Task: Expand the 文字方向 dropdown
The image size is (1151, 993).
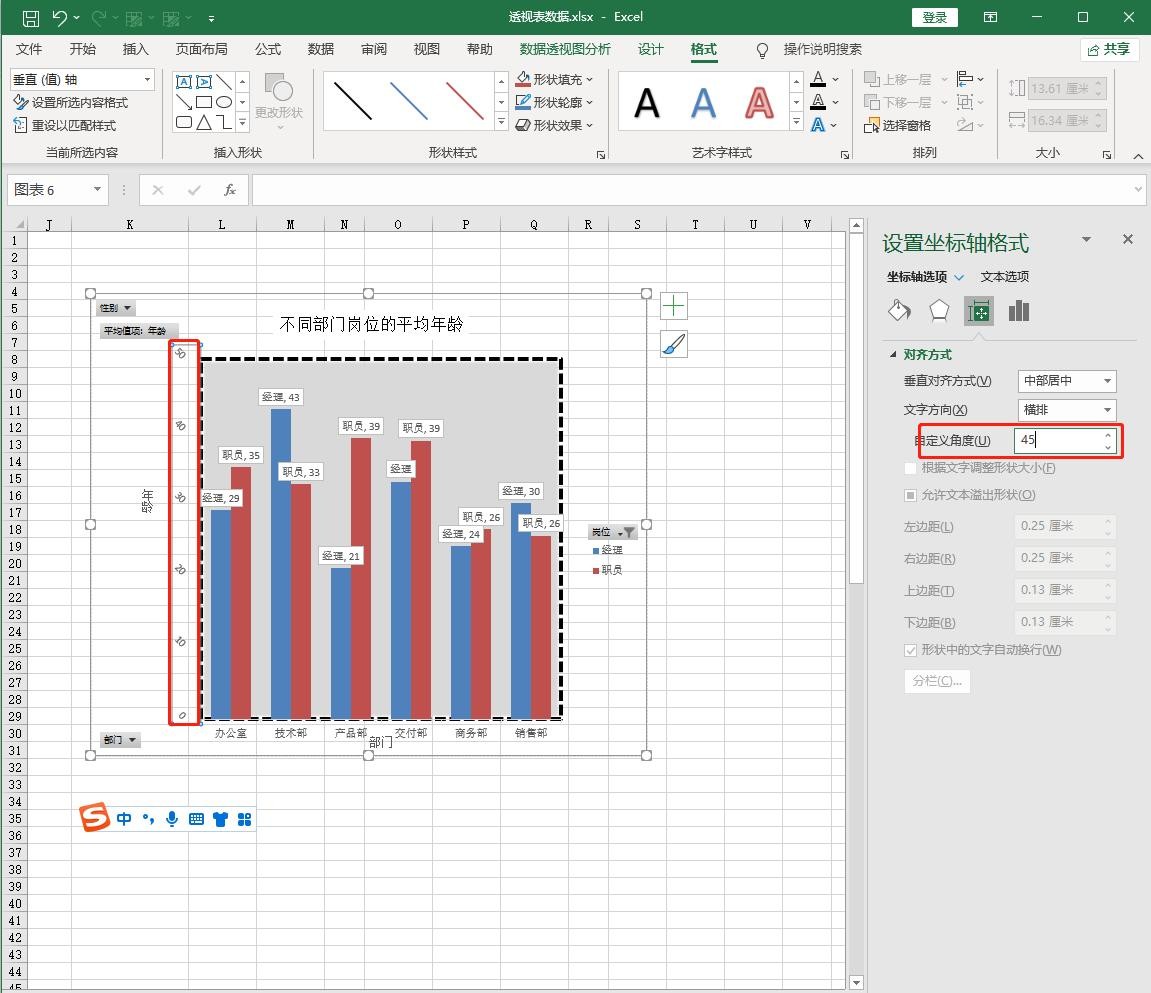Action: tap(1066, 410)
